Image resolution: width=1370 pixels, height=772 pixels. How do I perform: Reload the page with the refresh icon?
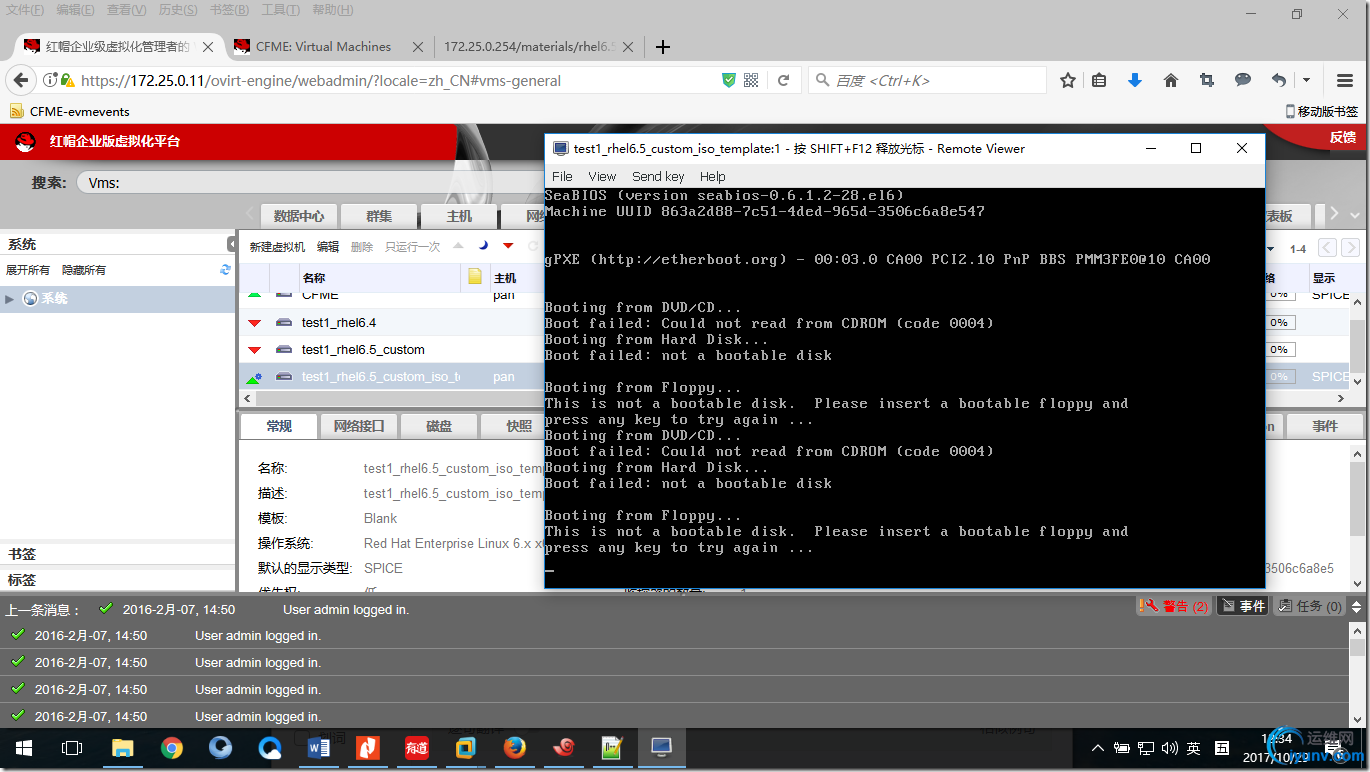[784, 81]
